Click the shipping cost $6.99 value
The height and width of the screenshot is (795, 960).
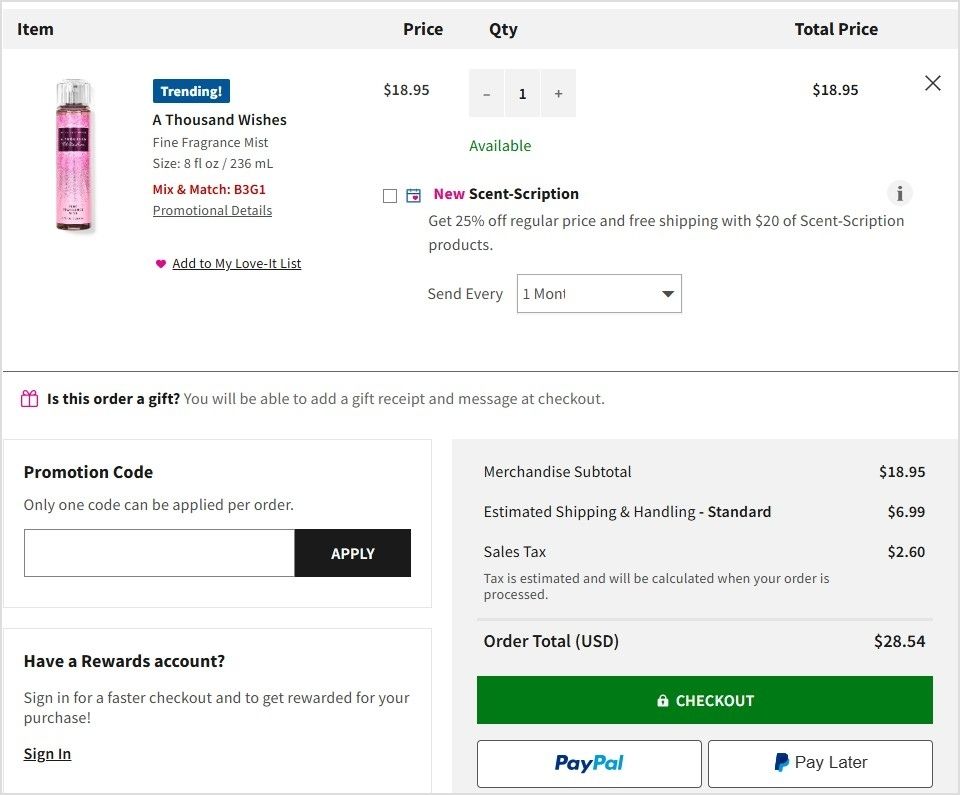coord(906,512)
